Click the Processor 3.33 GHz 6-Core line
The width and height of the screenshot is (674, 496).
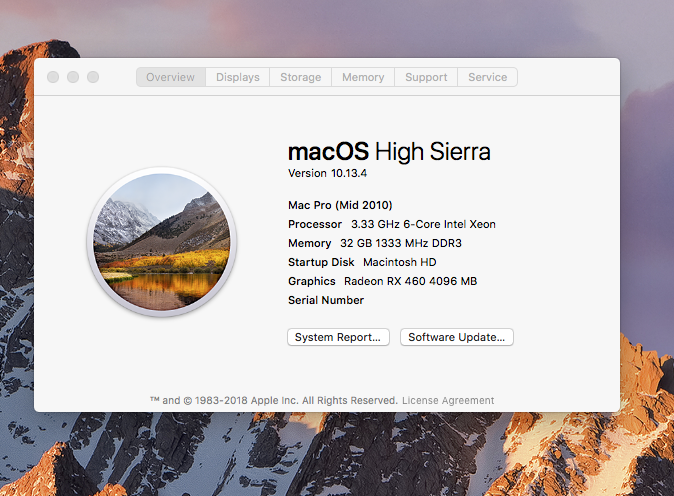pyautogui.click(x=392, y=224)
